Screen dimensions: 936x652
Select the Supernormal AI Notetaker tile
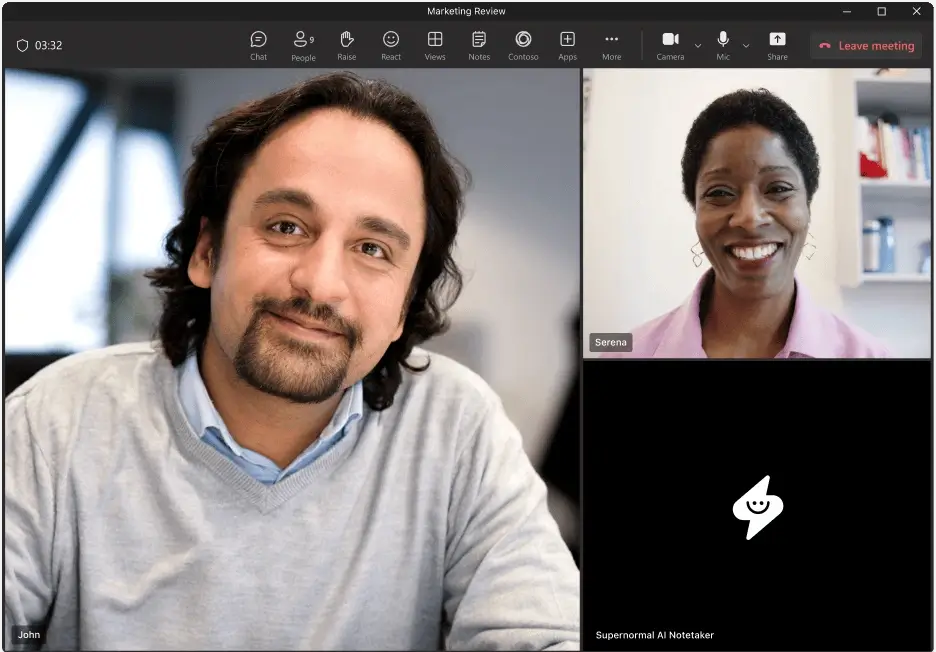pos(757,505)
